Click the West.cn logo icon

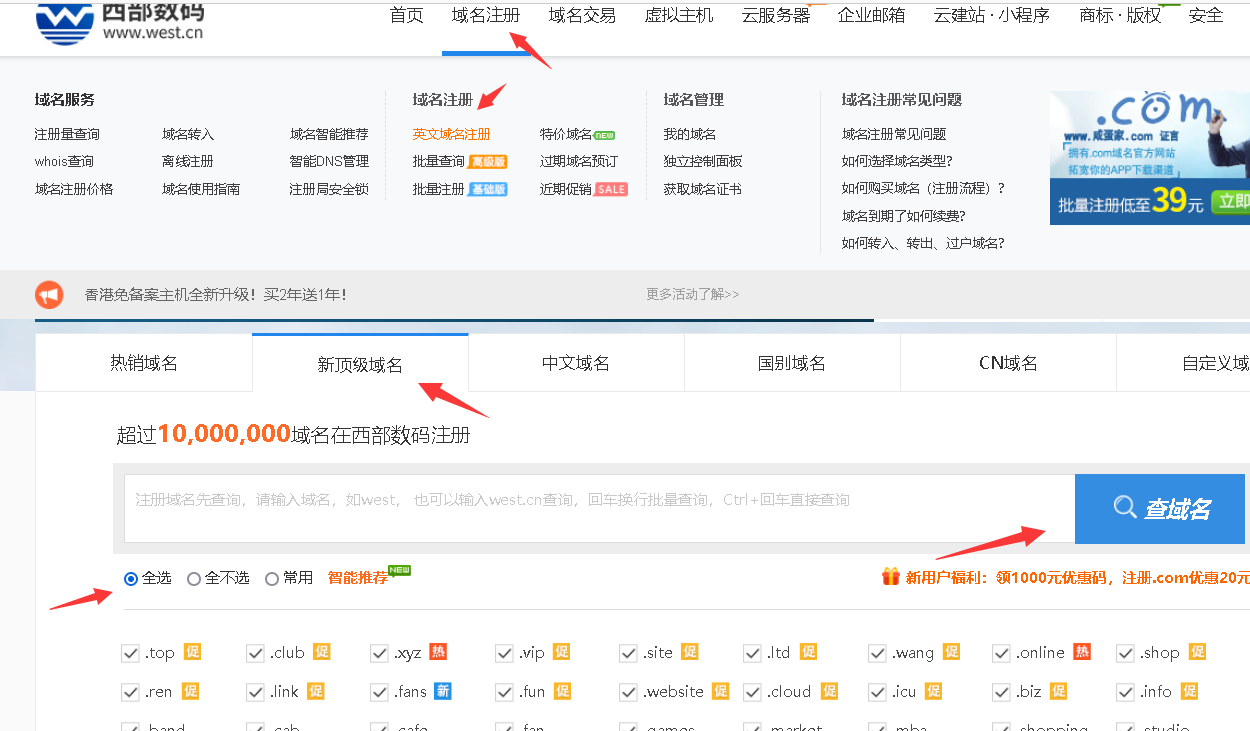(x=64, y=22)
